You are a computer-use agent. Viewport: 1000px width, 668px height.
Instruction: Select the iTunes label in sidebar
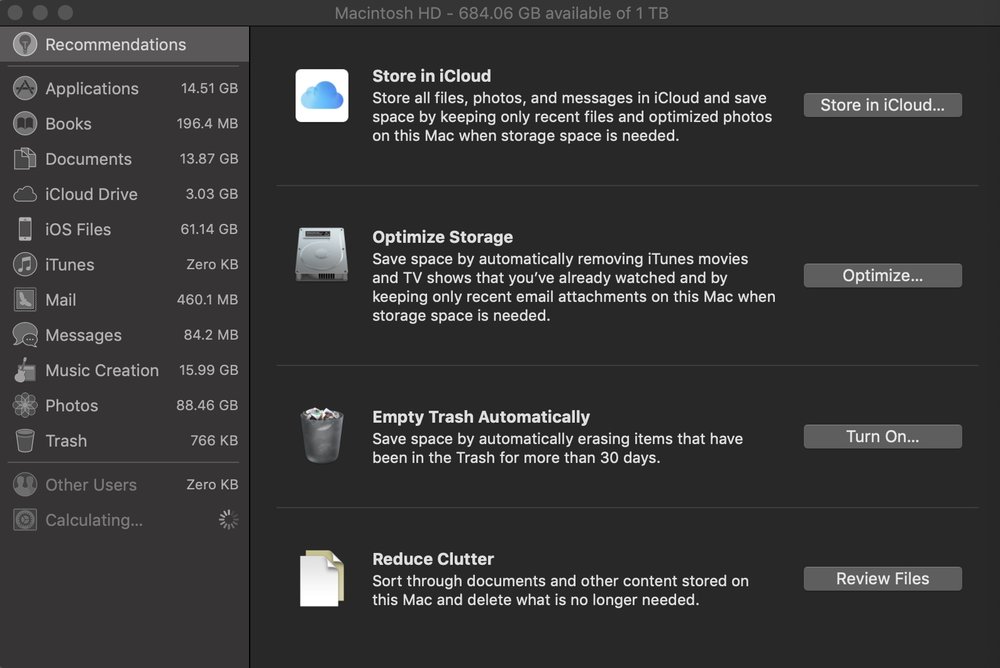70,264
